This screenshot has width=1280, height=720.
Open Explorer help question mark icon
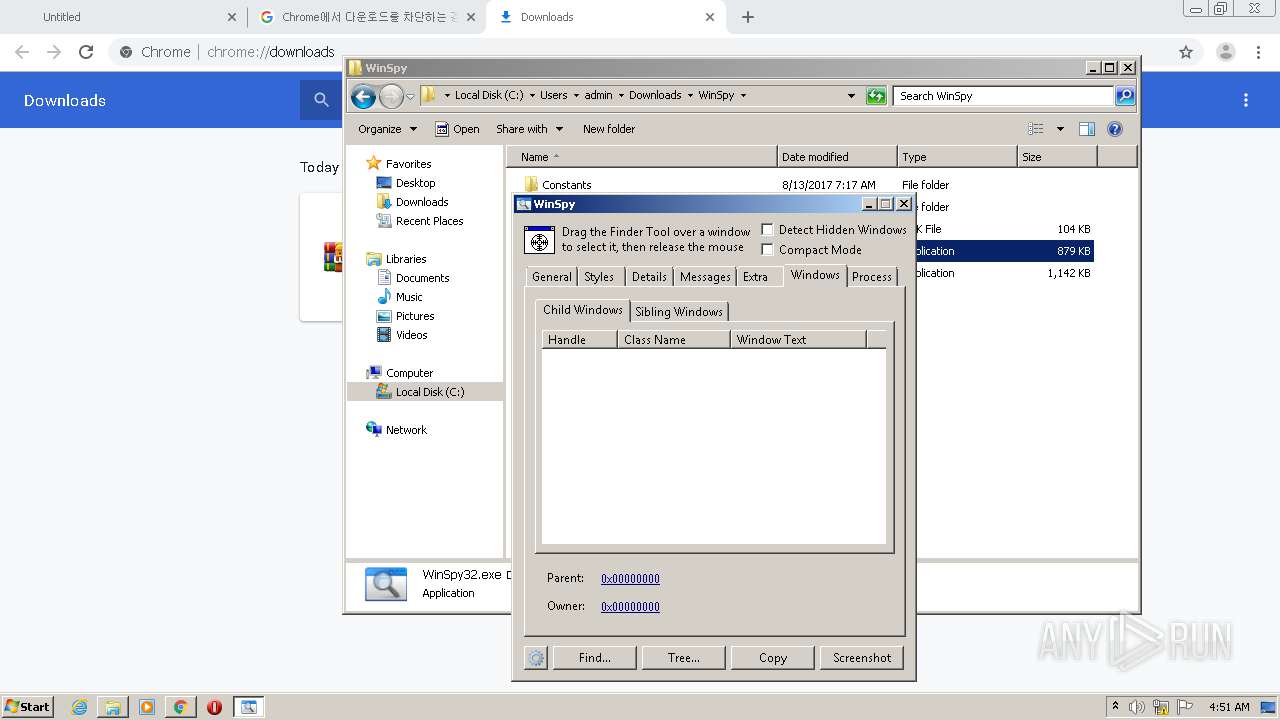point(1115,129)
